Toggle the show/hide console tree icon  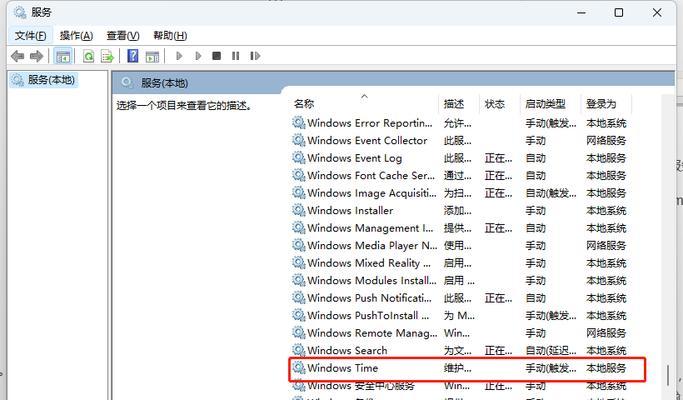tap(63, 56)
